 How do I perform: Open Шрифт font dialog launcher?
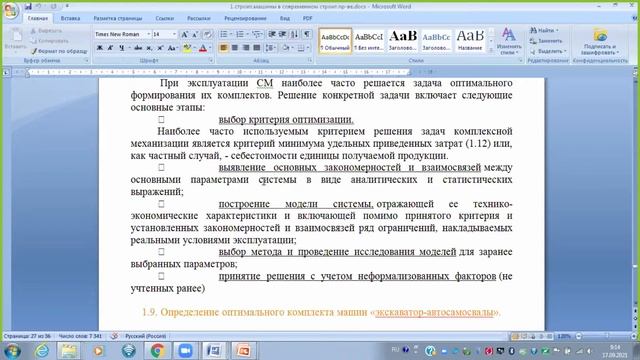pyautogui.click(x=211, y=60)
